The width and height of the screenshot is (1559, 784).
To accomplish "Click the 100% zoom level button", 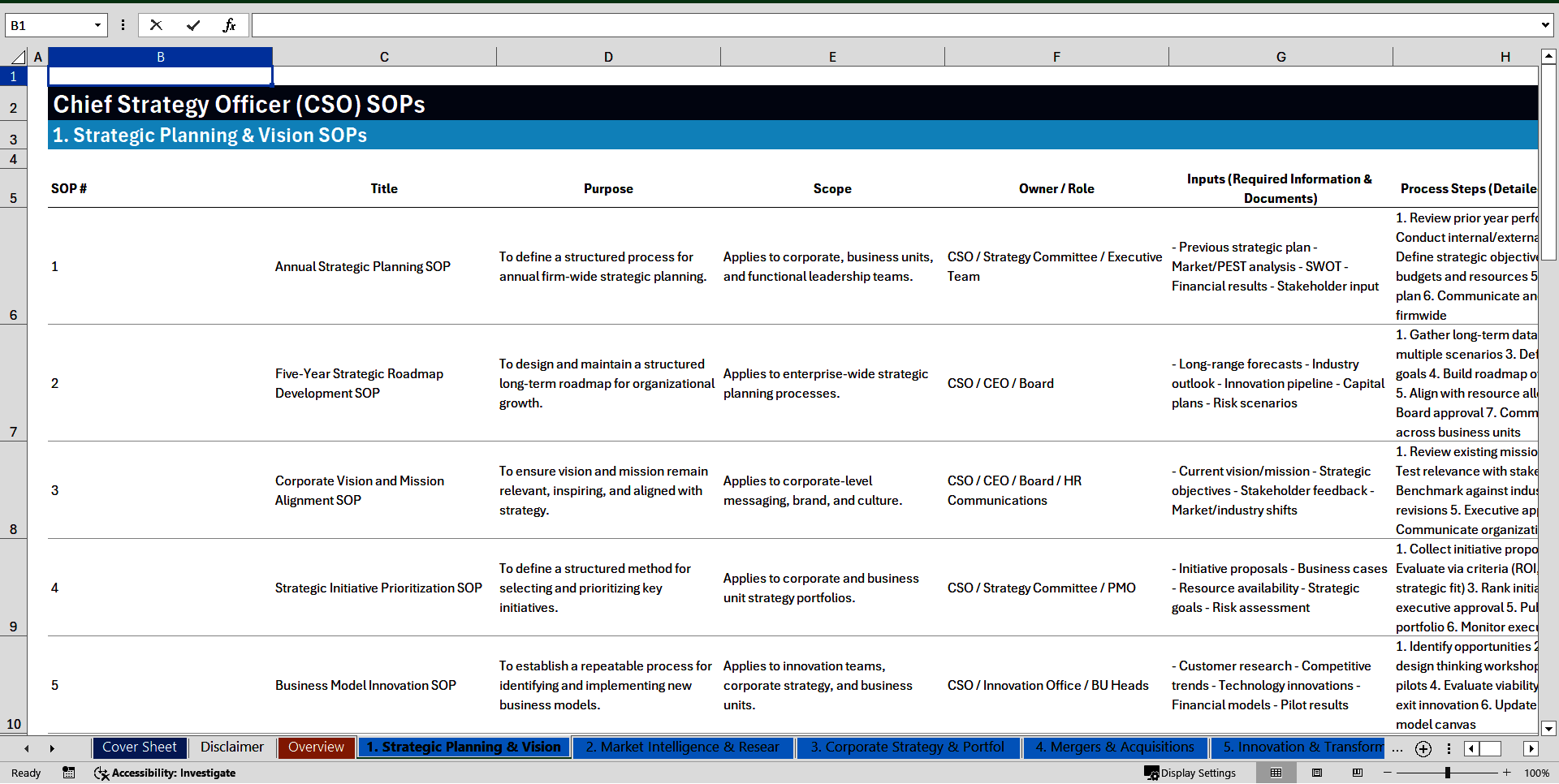I will [1536, 773].
